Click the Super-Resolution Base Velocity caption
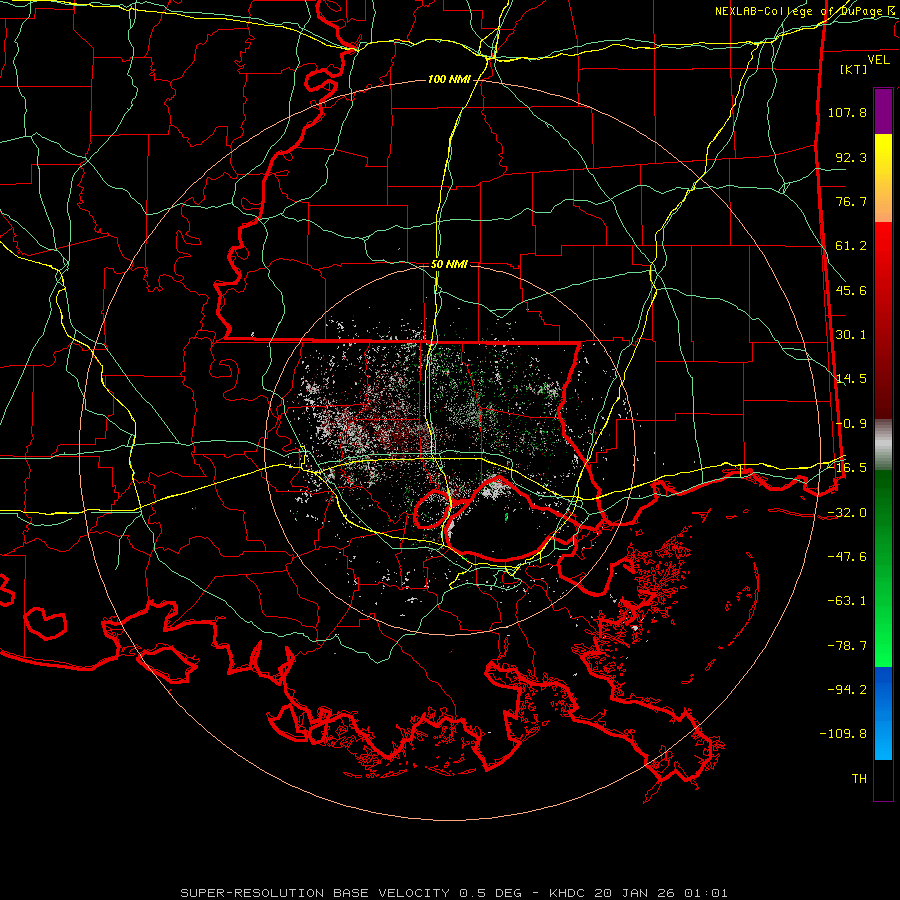 [453, 893]
